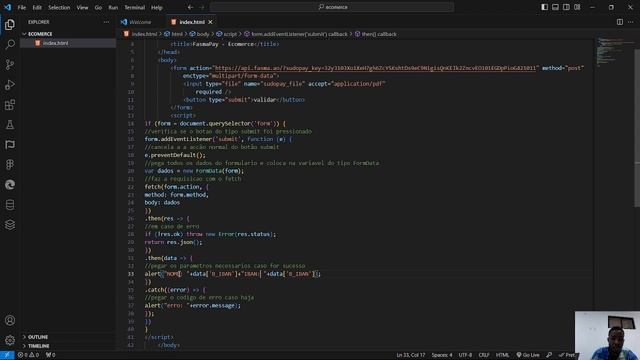Toggle the primary side bar layout button
The image size is (640, 360).
pos(544,7)
